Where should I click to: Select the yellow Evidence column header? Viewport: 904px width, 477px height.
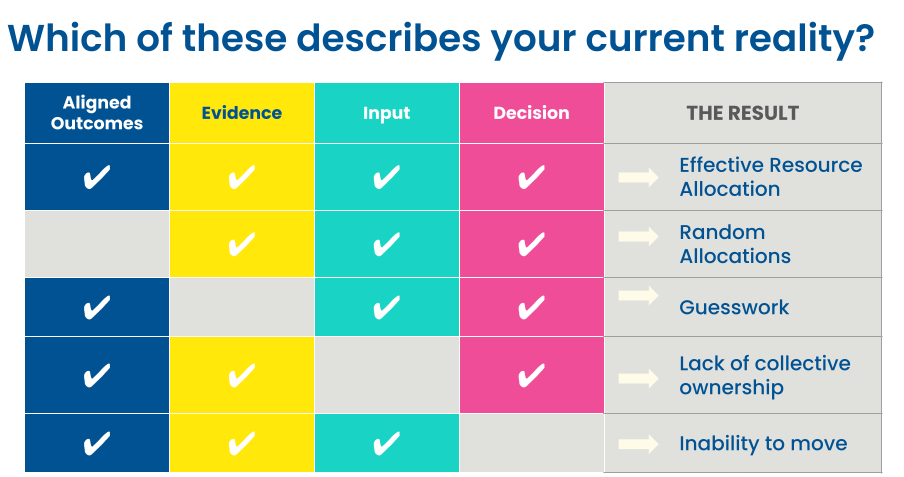[x=241, y=113]
